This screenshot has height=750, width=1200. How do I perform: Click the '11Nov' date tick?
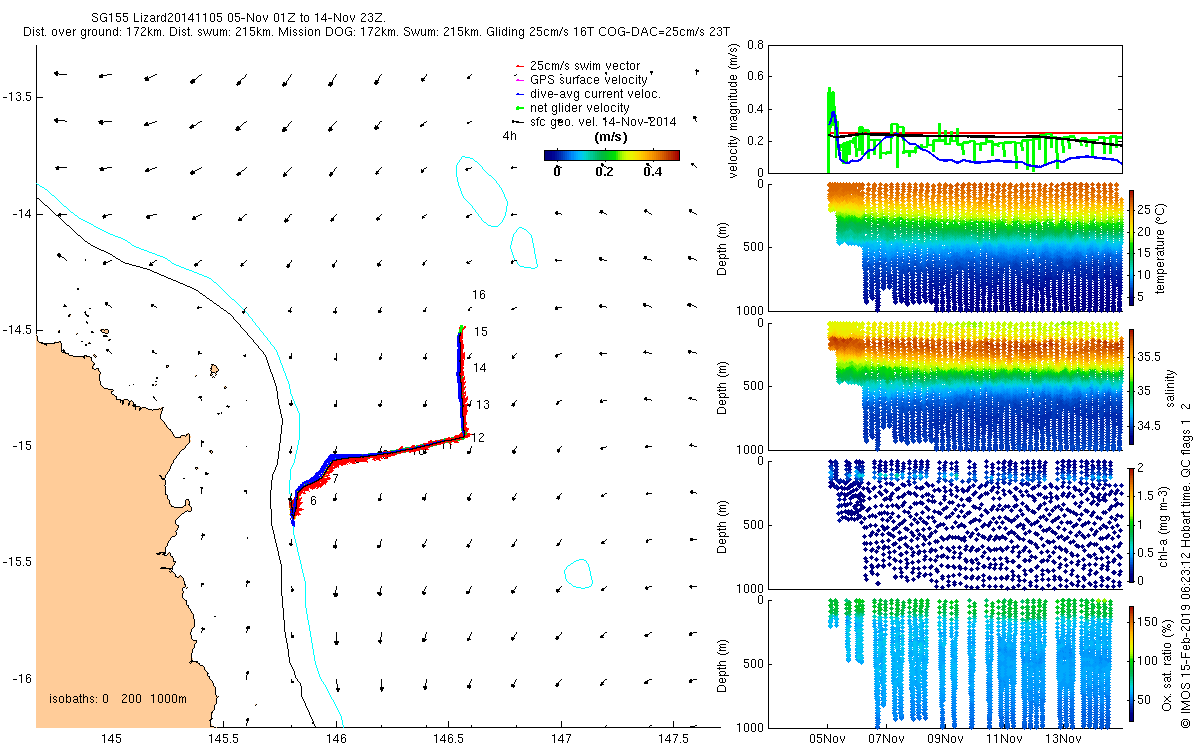point(1004,739)
